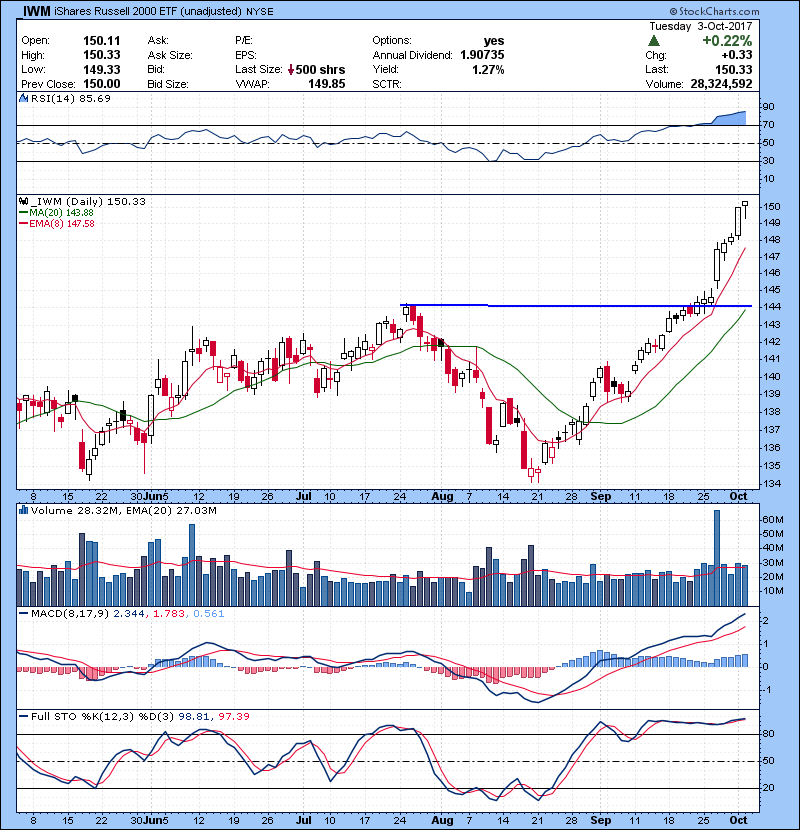Click the _IWM (Daily) 150.33 chart label

[88, 201]
